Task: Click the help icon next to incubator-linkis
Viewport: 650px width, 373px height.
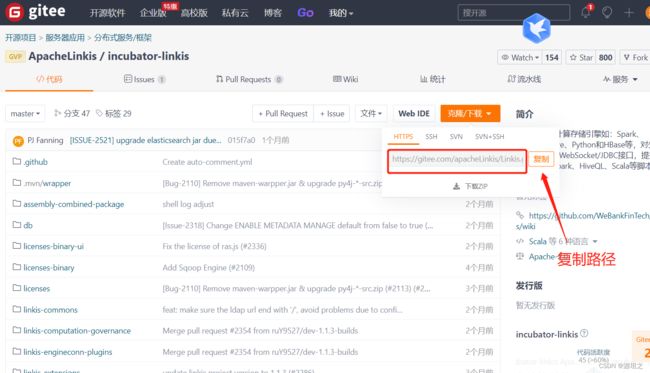Action: [584, 333]
